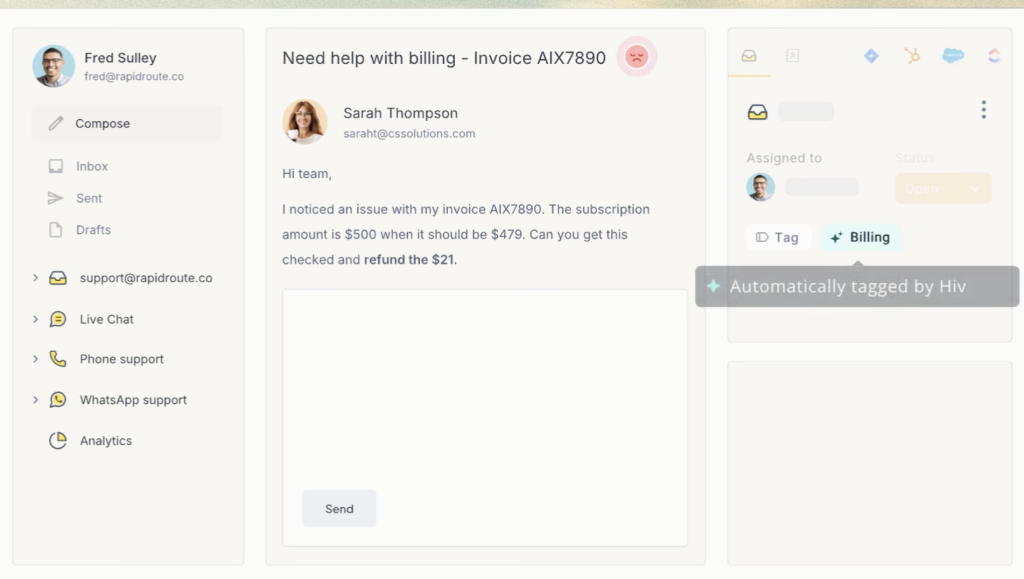This screenshot has height=579, width=1024.
Task: Open the Sent folder
Action: (89, 198)
